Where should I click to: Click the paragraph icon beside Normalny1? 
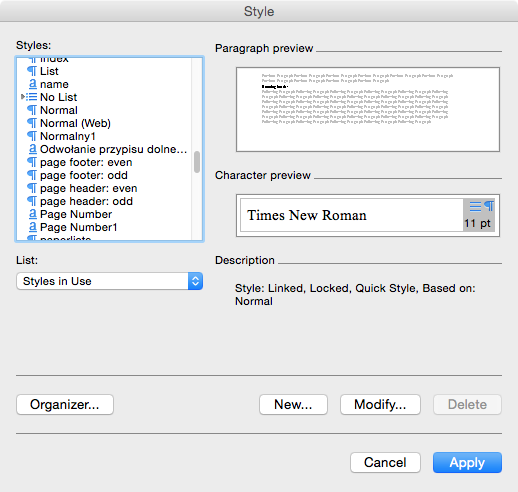click(x=32, y=136)
